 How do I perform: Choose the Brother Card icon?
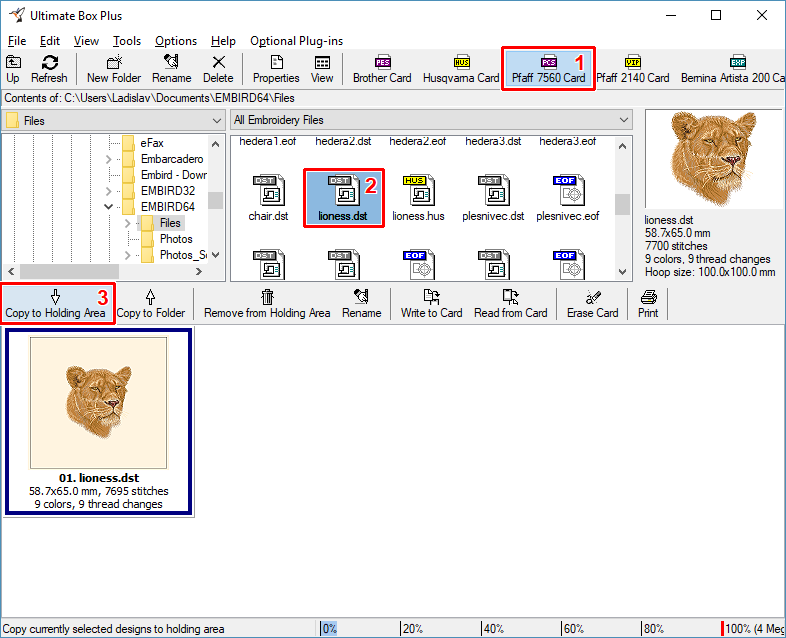[x=382, y=69]
